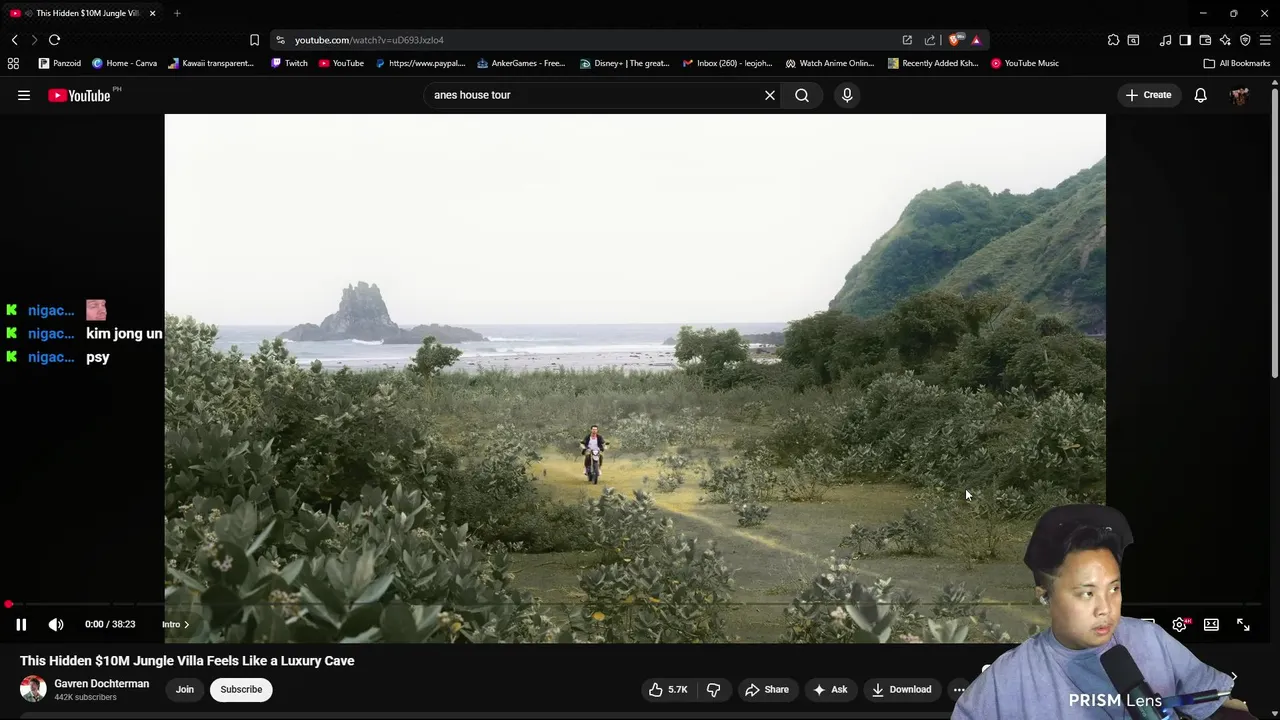Start voice search with microphone
The image size is (1280, 720).
tap(847, 95)
